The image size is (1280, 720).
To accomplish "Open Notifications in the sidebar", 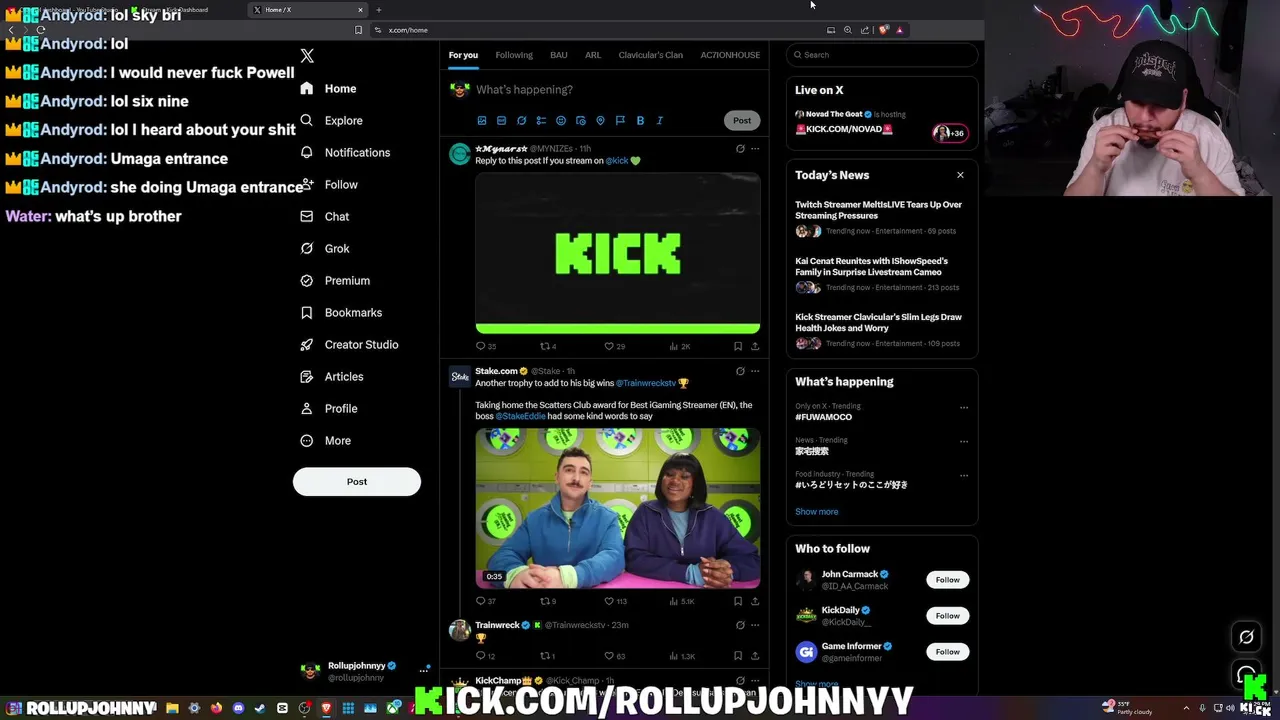I will pos(346,153).
